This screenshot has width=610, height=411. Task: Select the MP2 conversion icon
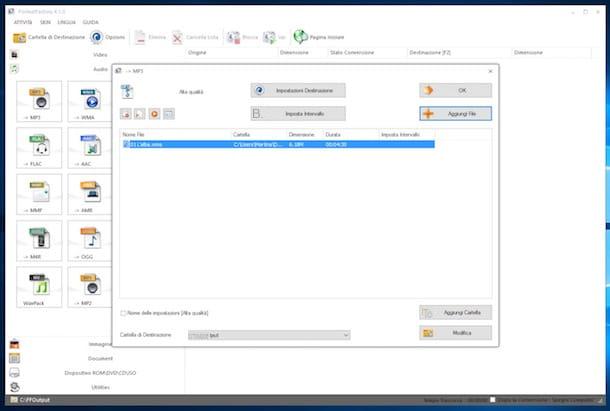pyautogui.click(x=90, y=287)
